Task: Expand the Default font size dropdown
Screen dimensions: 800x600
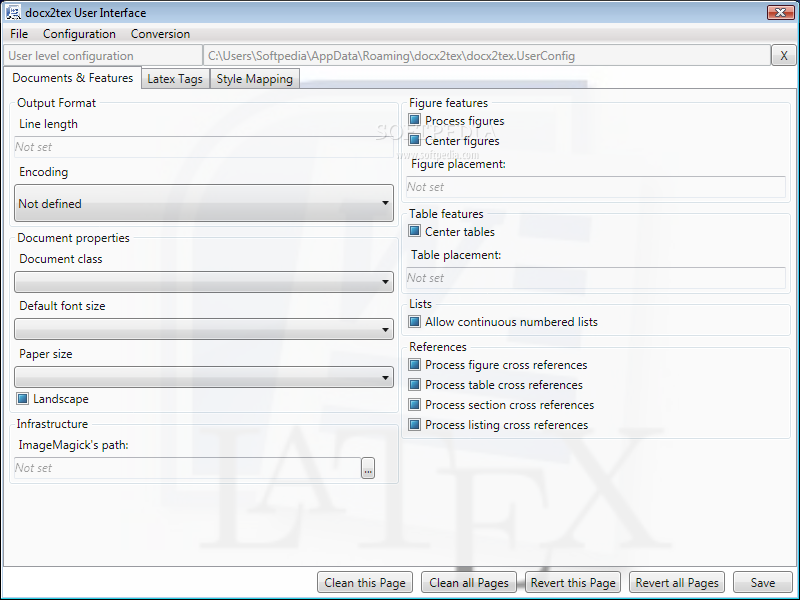Action: 204,329
